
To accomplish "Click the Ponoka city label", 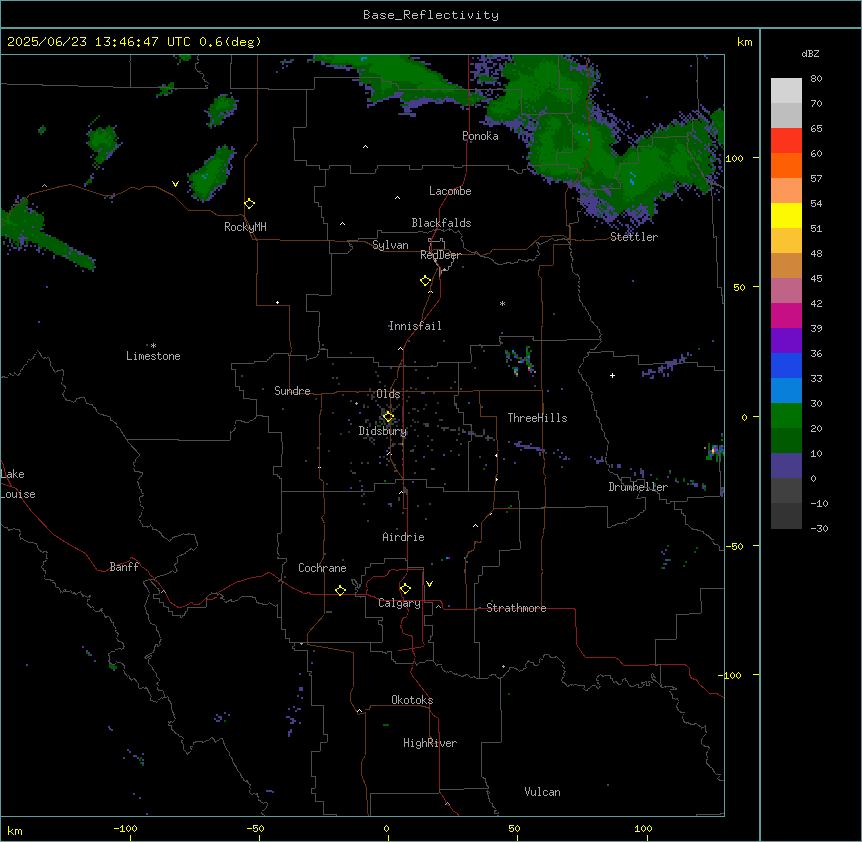I will click(480, 136).
